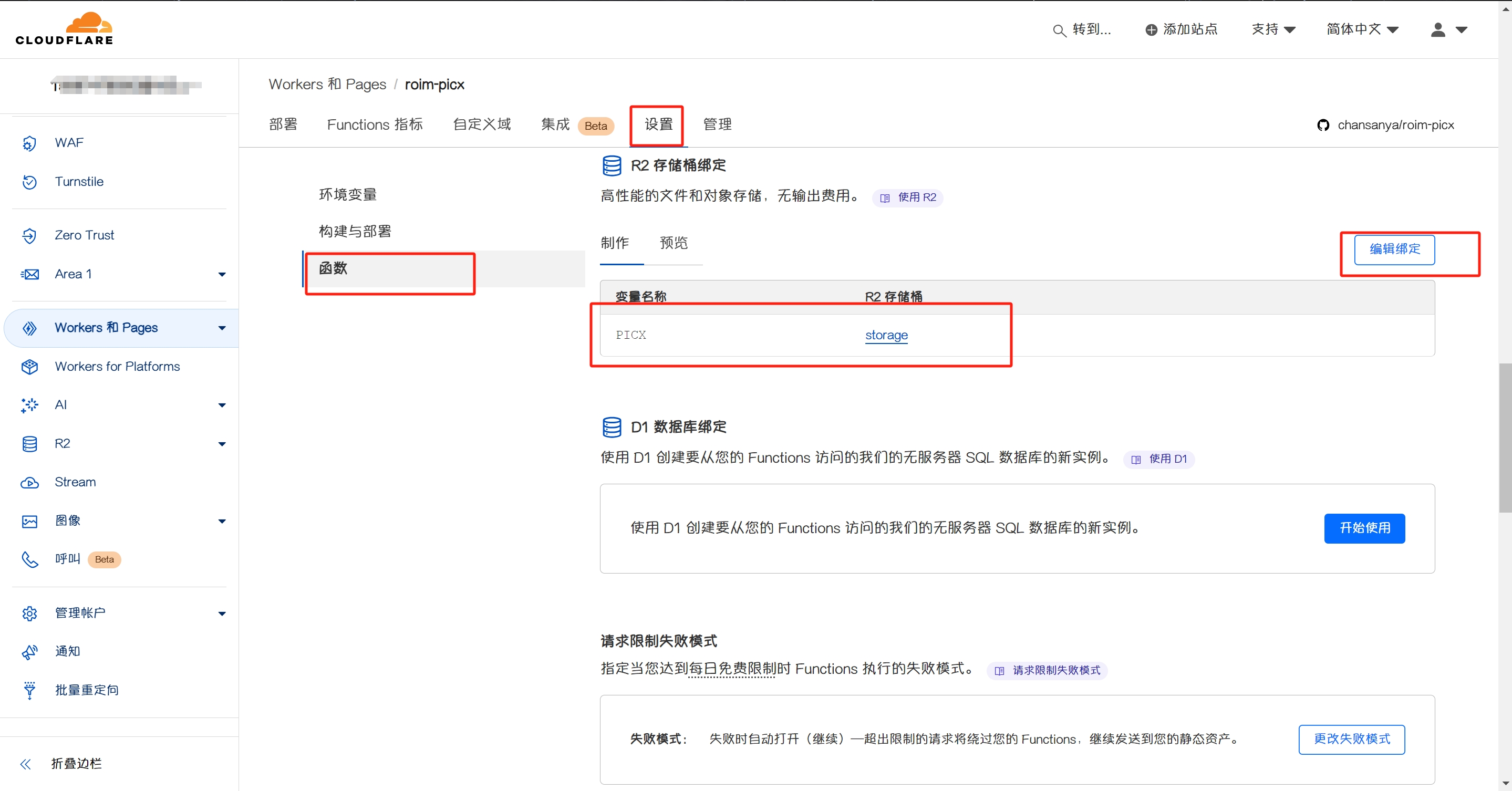Switch to the 部署 tab
Screen dimensions: 1512x791
[x=284, y=124]
